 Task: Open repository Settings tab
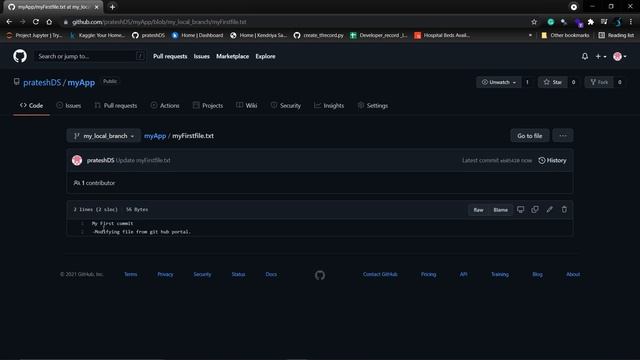373,105
